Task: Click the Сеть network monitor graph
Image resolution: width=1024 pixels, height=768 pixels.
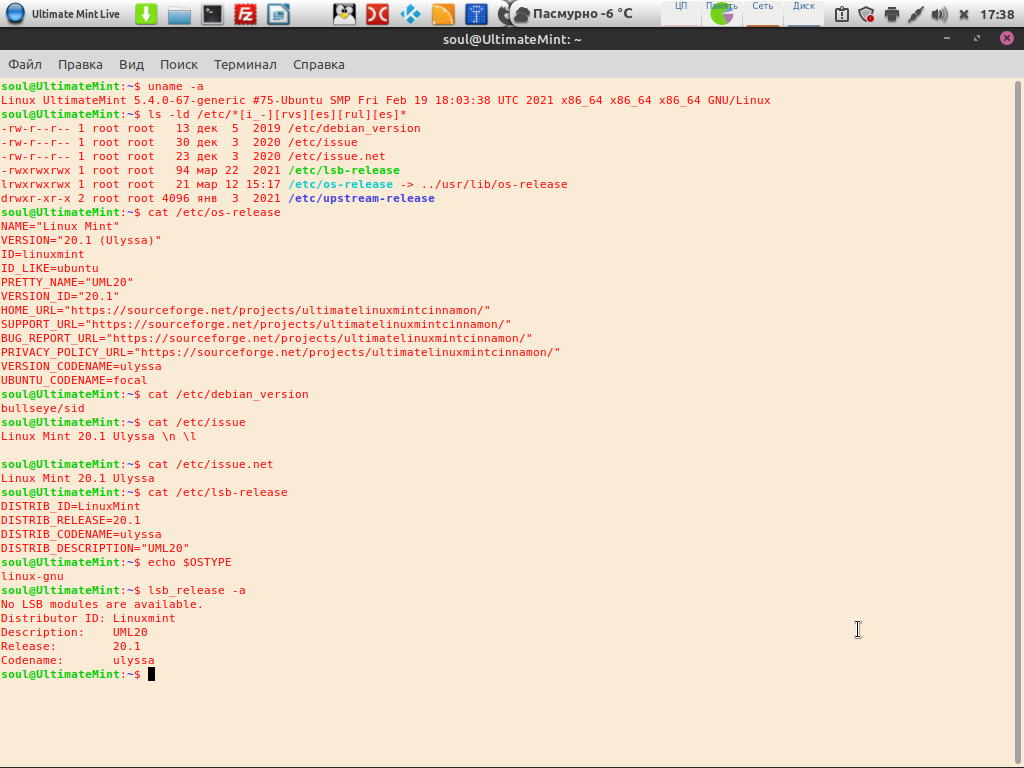Action: (763, 14)
